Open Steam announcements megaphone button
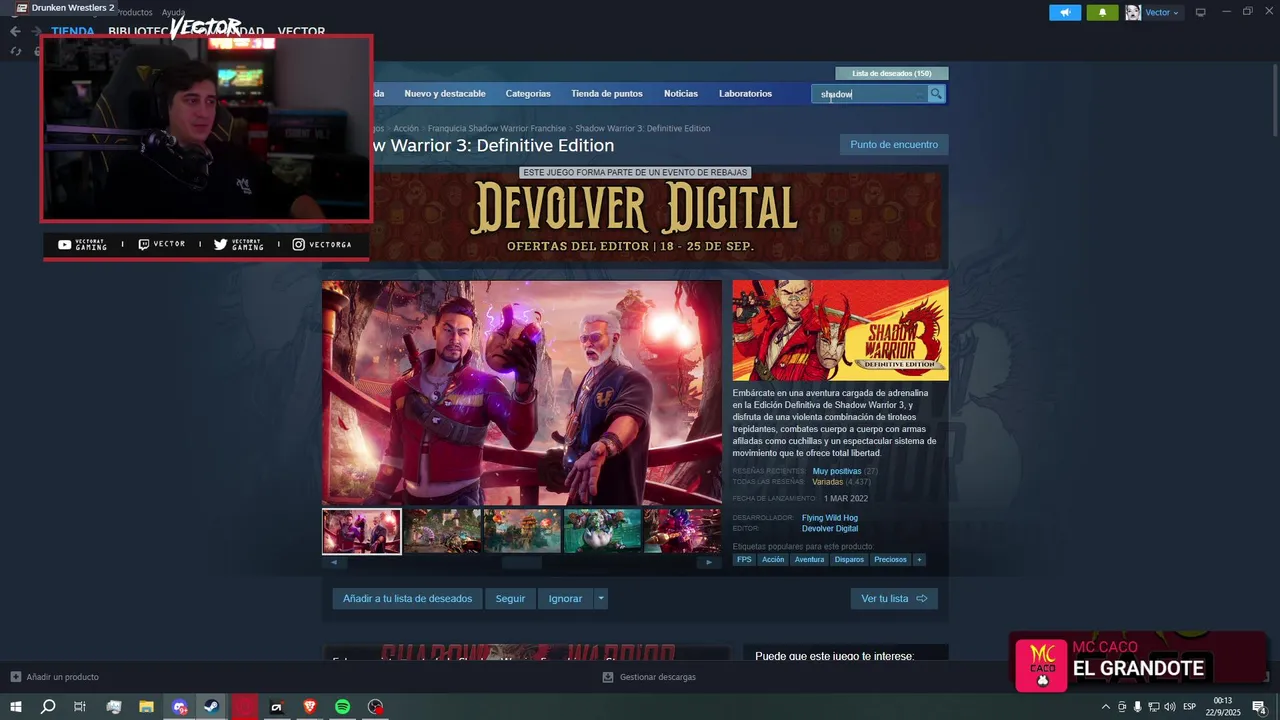Viewport: 1280px width, 720px height. [x=1065, y=12]
